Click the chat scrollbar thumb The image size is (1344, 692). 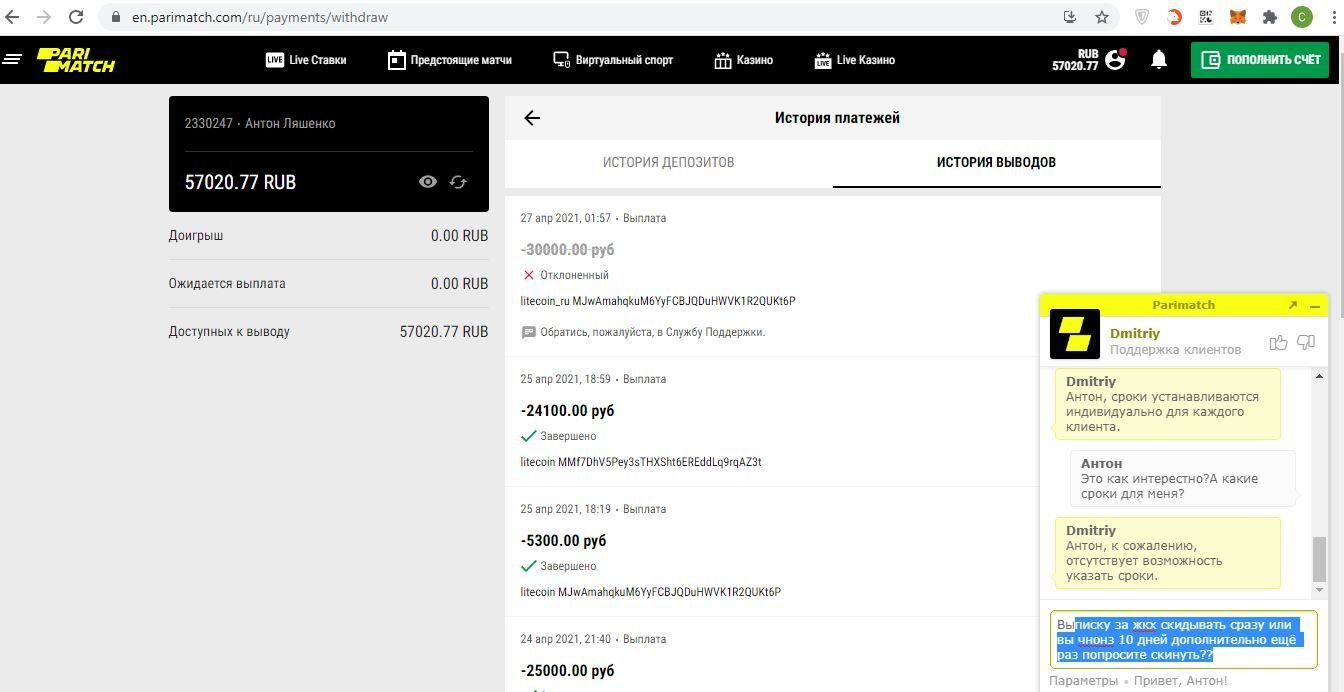[1319, 558]
